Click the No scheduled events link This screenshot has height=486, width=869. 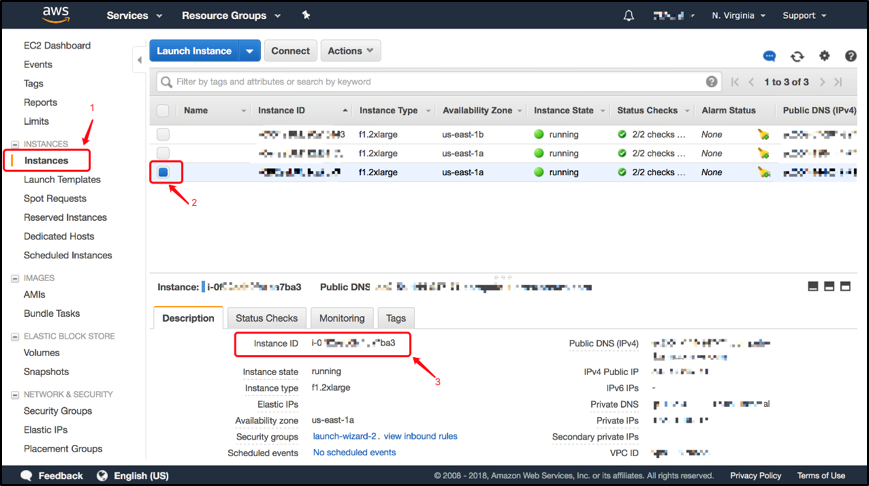point(355,452)
